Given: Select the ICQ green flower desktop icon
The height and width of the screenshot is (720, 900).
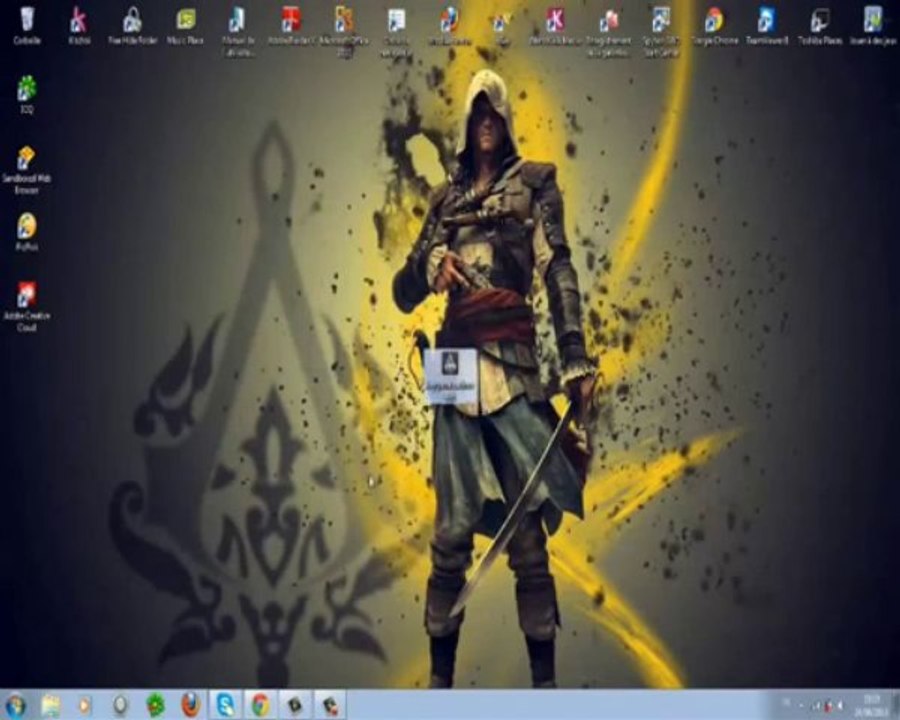Looking at the screenshot, I should [x=26, y=94].
